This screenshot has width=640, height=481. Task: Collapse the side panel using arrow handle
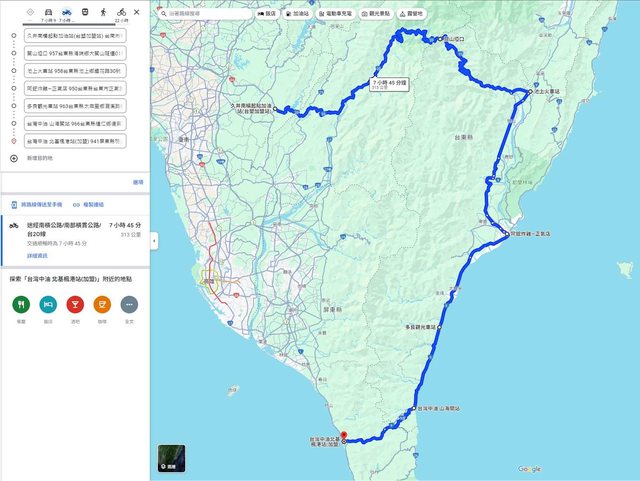(154, 241)
